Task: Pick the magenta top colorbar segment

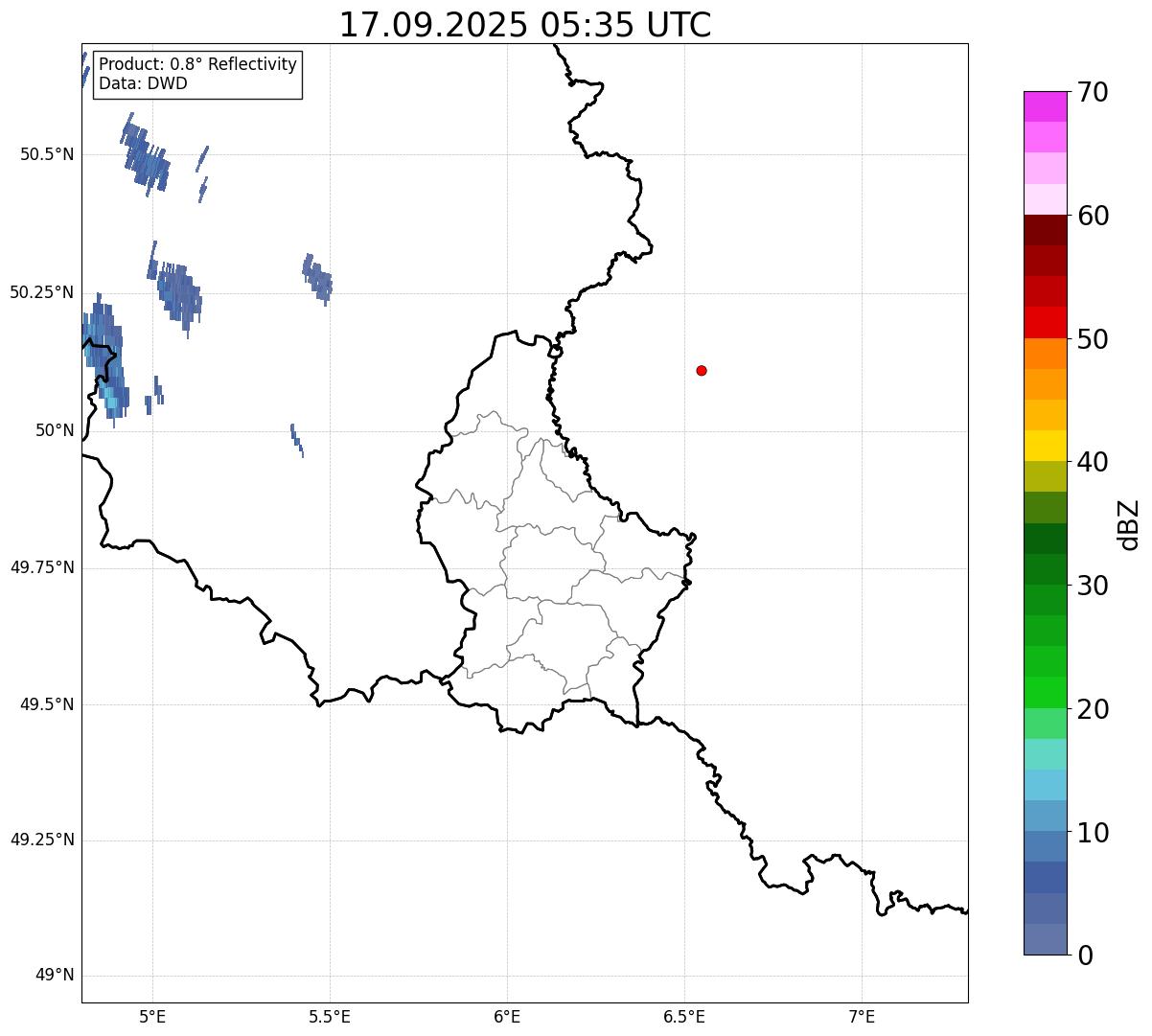Action: pyautogui.click(x=1045, y=106)
